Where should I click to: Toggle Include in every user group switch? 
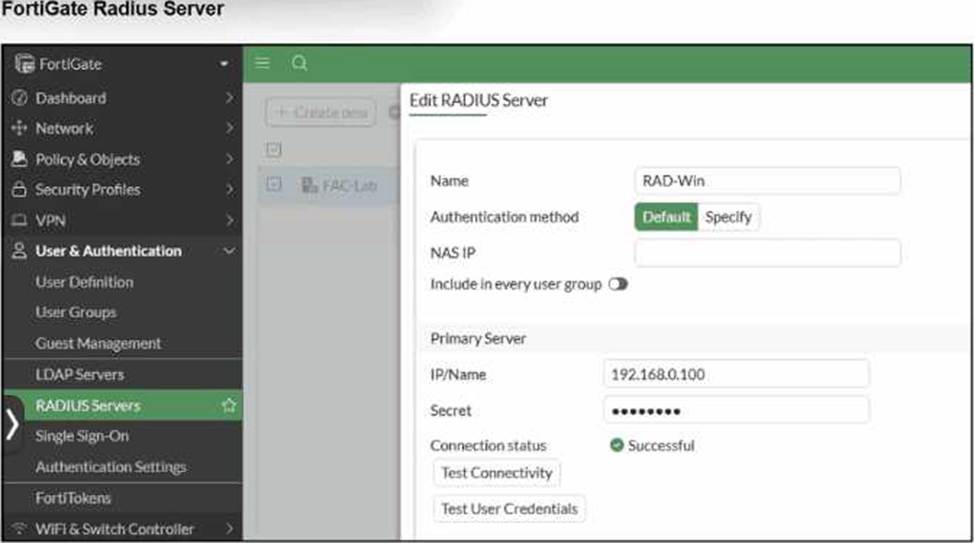click(x=617, y=284)
